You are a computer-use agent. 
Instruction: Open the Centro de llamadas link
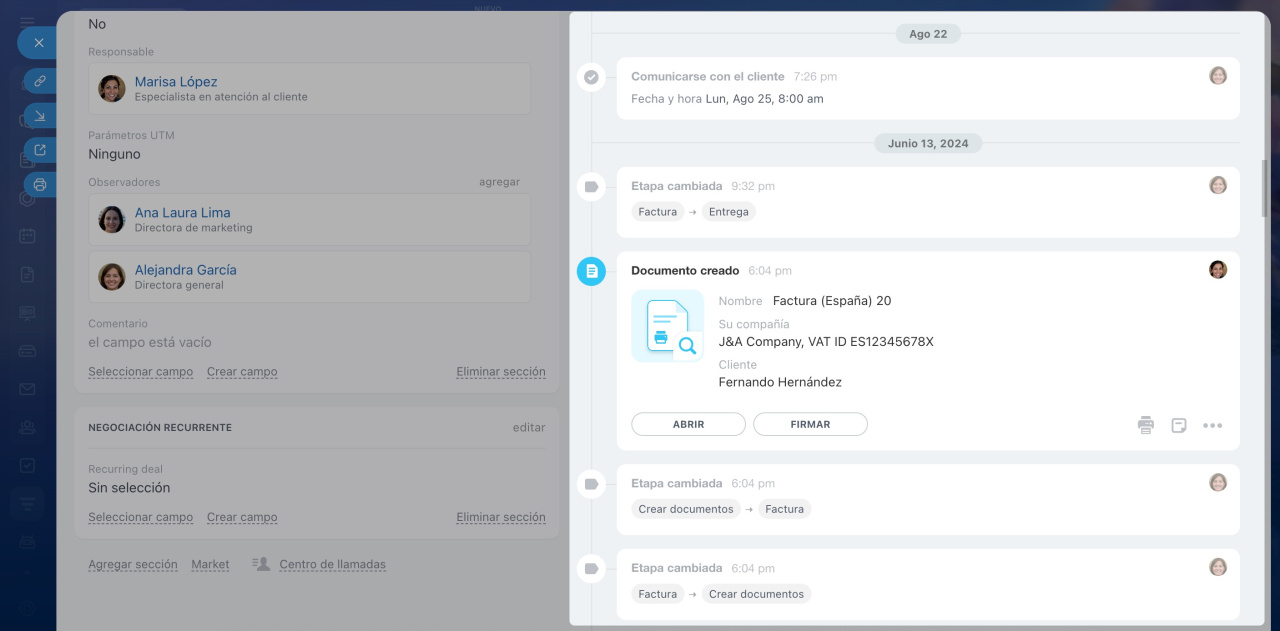(332, 565)
